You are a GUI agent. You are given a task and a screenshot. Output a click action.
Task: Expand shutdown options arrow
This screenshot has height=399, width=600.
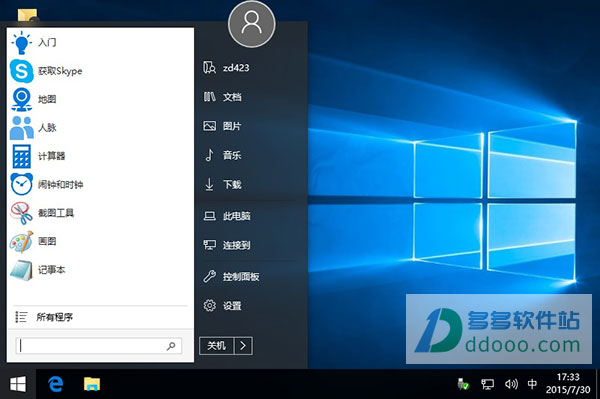243,346
